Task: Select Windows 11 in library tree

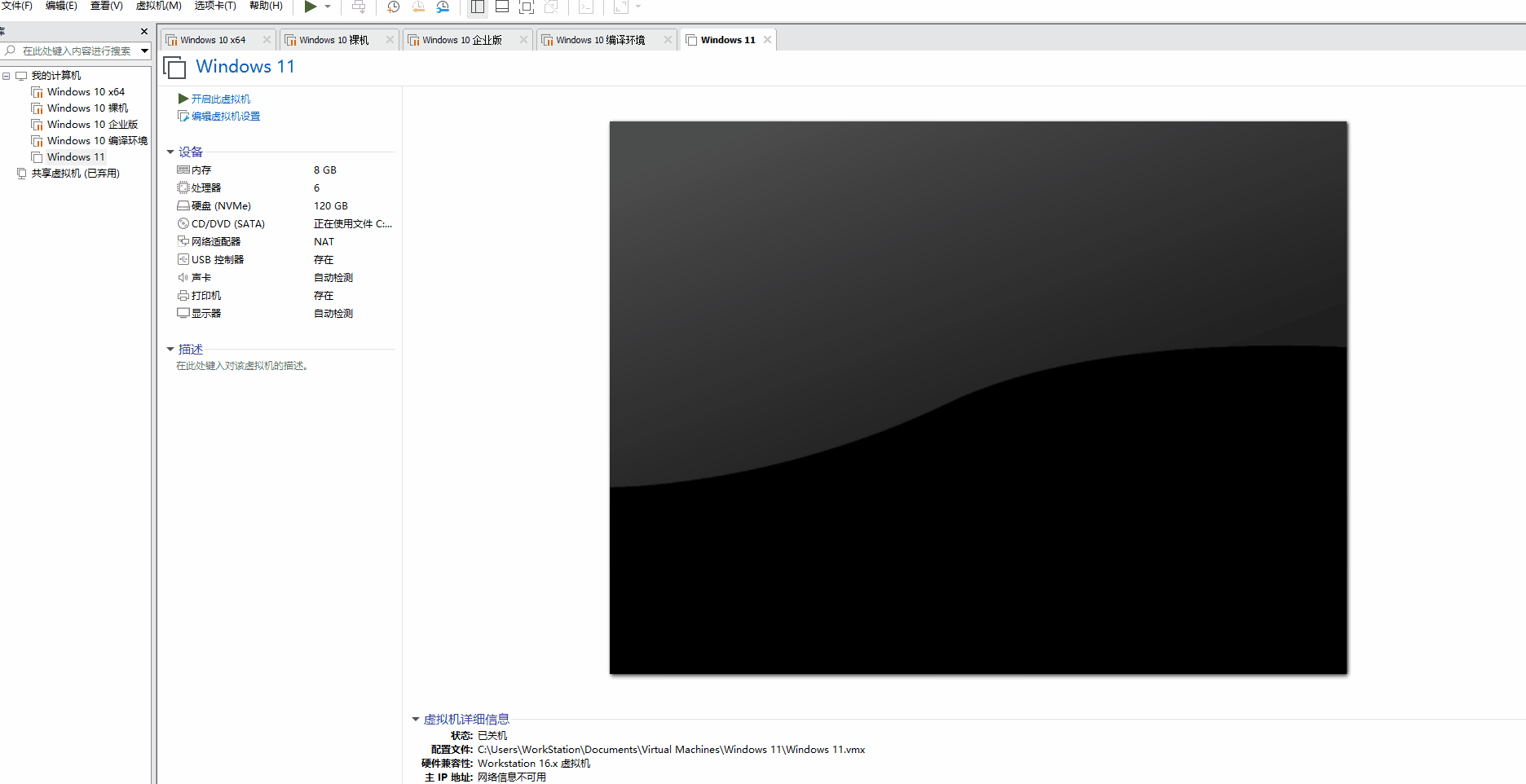Action: click(76, 157)
